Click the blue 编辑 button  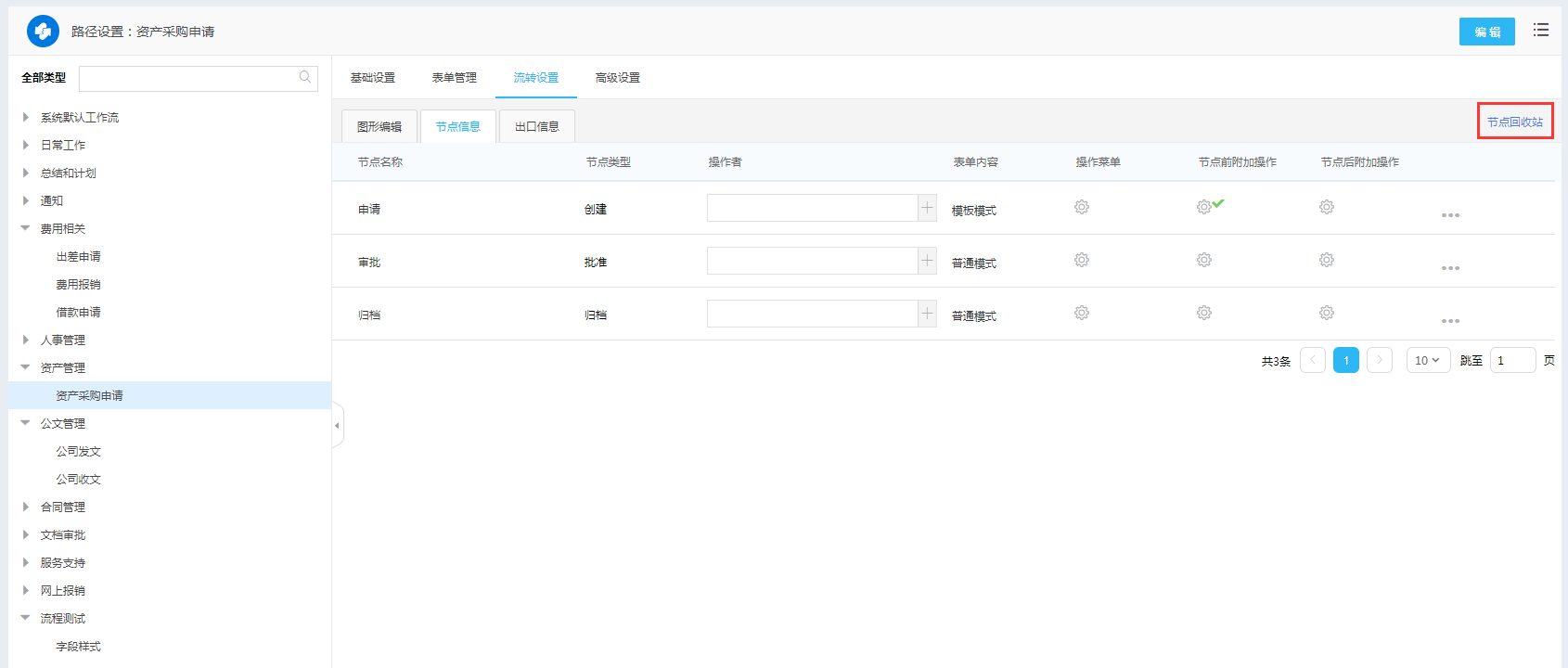1486,32
